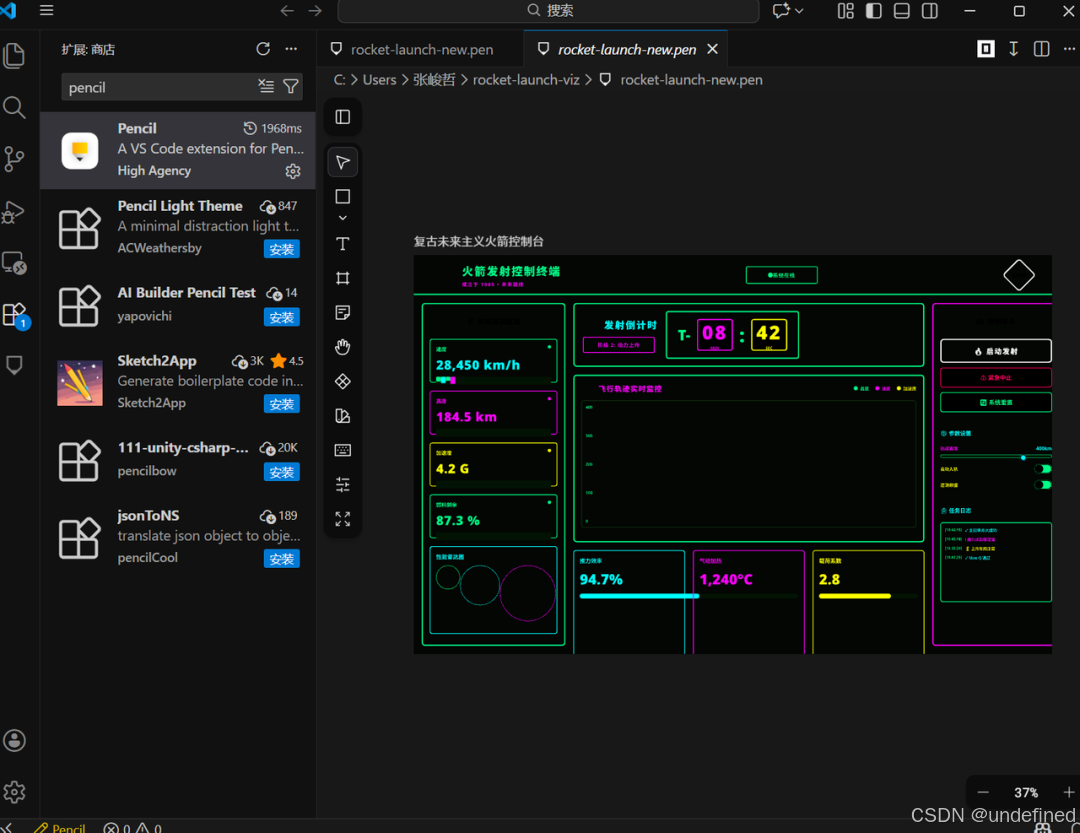Open the Search view in the activity bar
The height and width of the screenshot is (833, 1080).
[14, 107]
